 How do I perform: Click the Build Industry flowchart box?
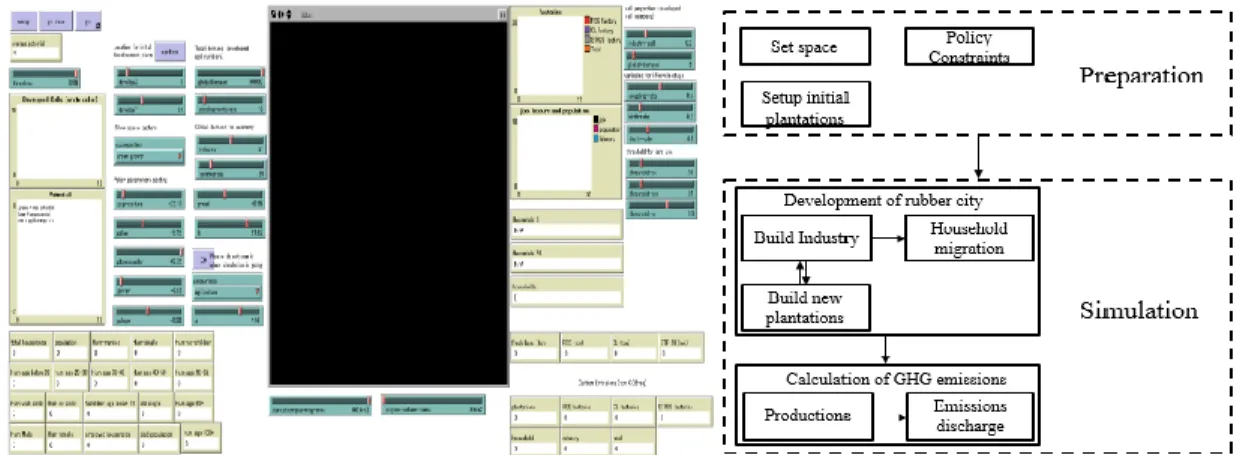coord(808,239)
